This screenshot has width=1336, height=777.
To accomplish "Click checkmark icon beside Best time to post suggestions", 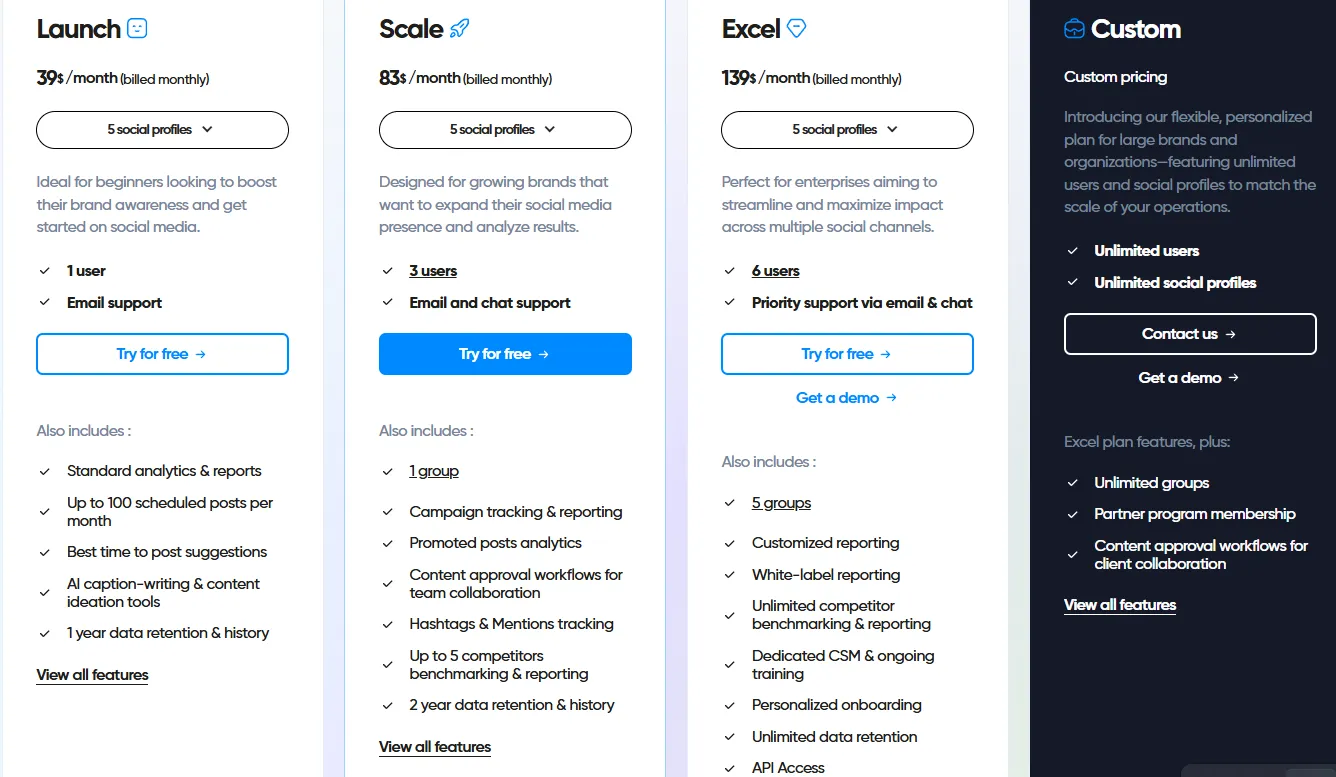I will coord(45,552).
